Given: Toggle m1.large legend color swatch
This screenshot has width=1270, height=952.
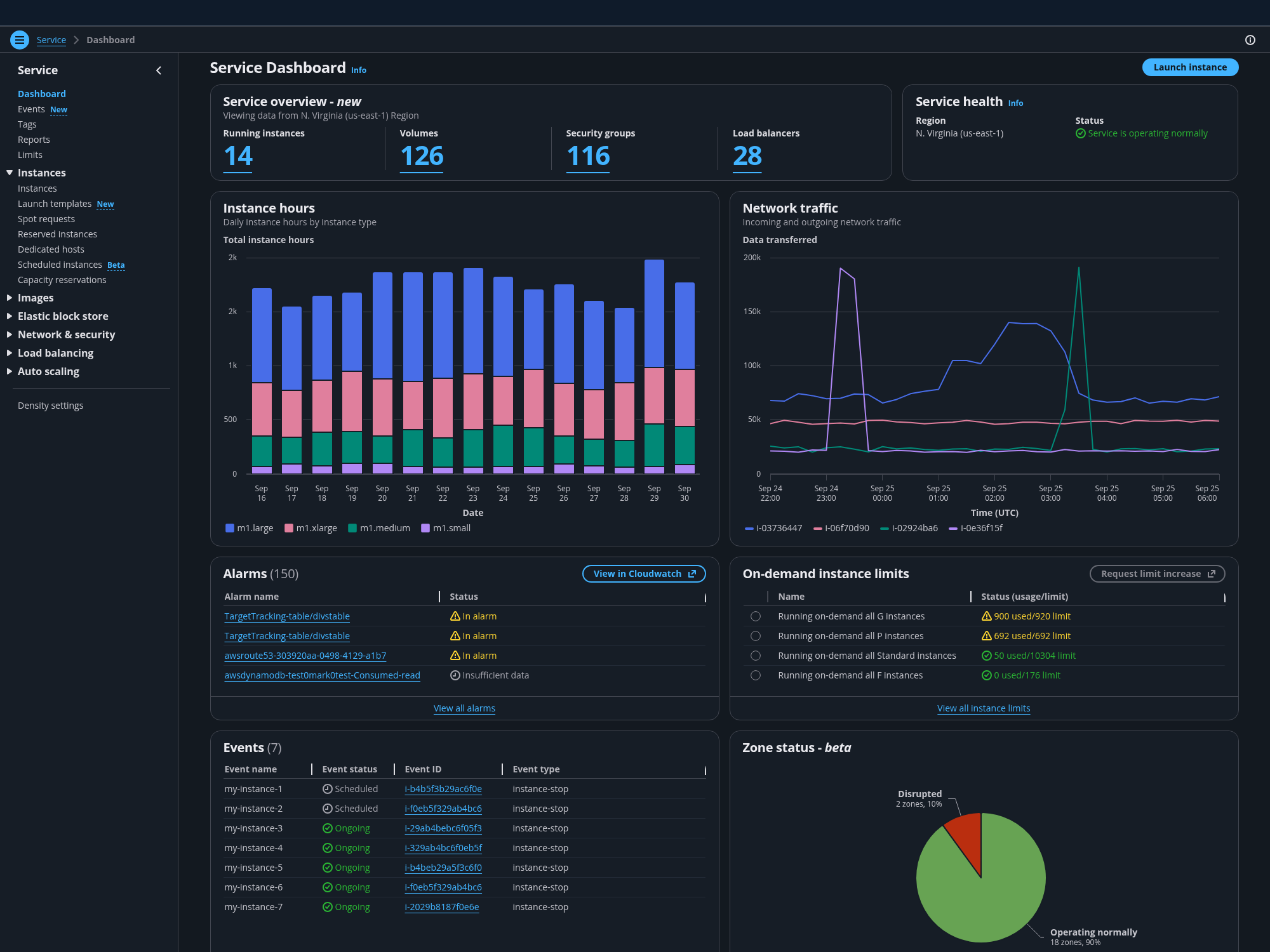Looking at the screenshot, I should tap(230, 528).
